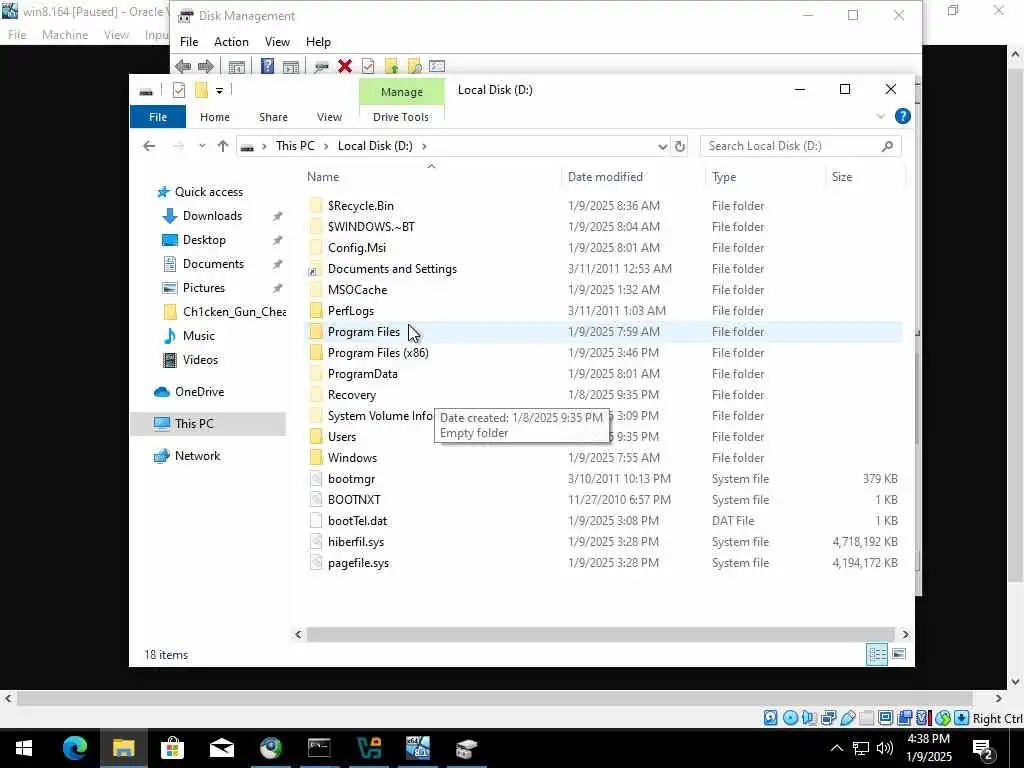This screenshot has height=768, width=1024.
Task: Click the Back arrow in Disk Management toolbar
Action: pyautogui.click(x=184, y=66)
